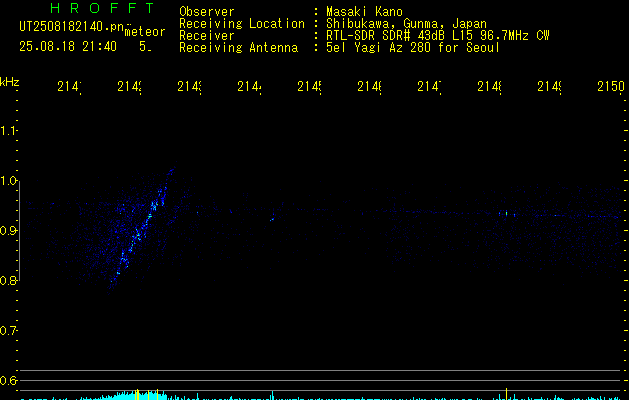Click the gray vertical range bar beside 0.9
Image resolution: width=629 pixels, height=400 pixels.
coord(20,231)
